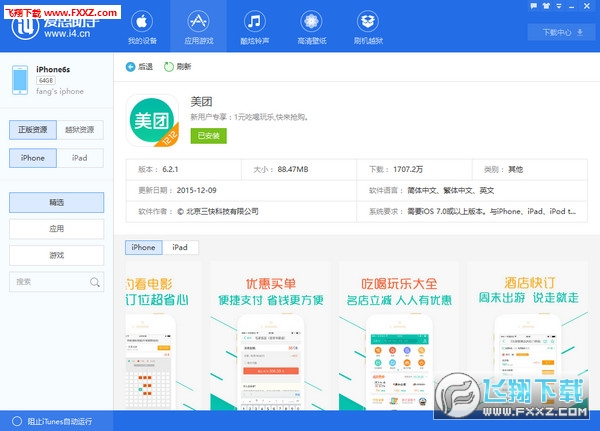Viewport: 600px width, 431px height.
Task: Click the magnifier search icon
Action: pyautogui.click(x=95, y=283)
